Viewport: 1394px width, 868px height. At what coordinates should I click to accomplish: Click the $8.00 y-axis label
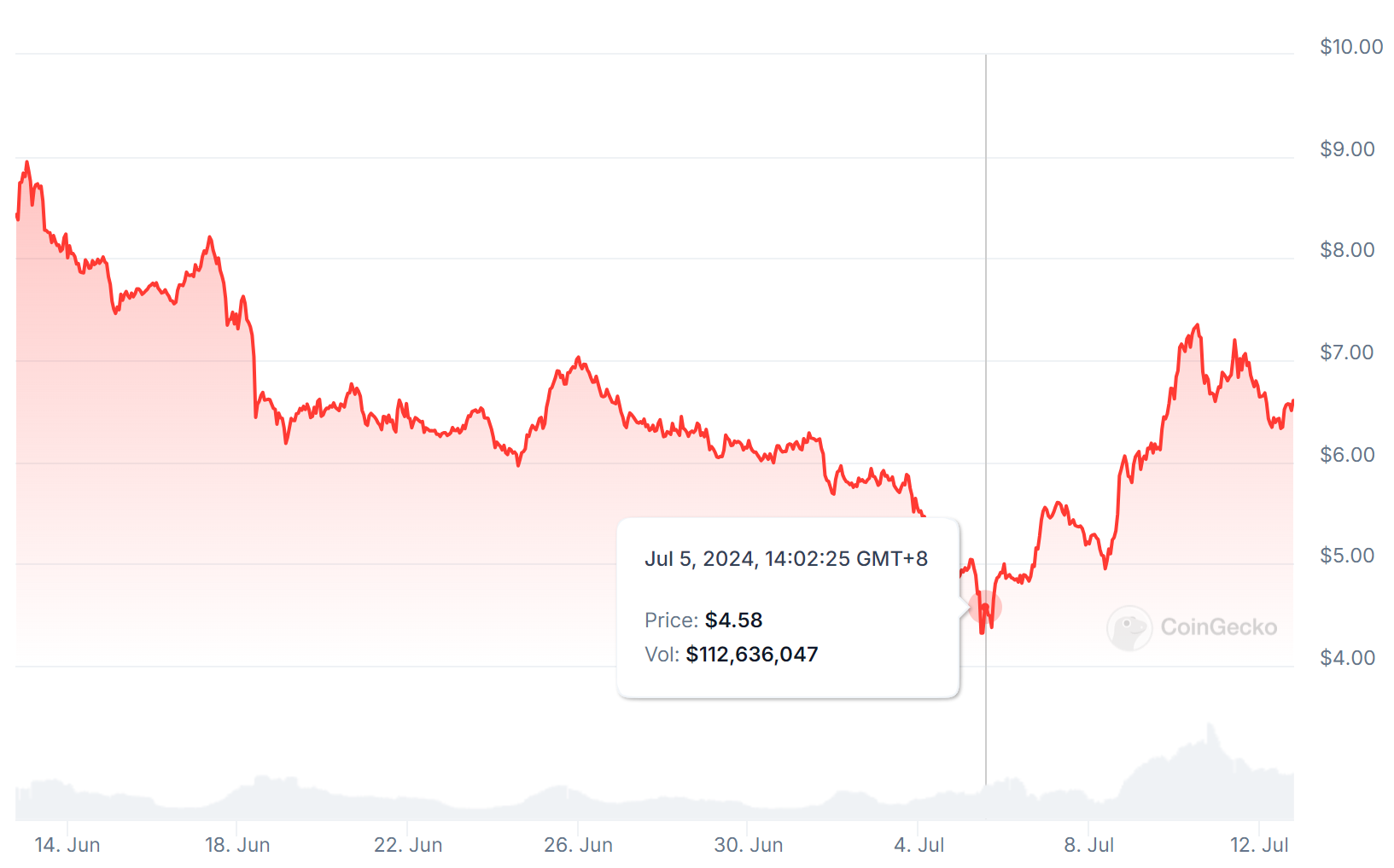1347,250
